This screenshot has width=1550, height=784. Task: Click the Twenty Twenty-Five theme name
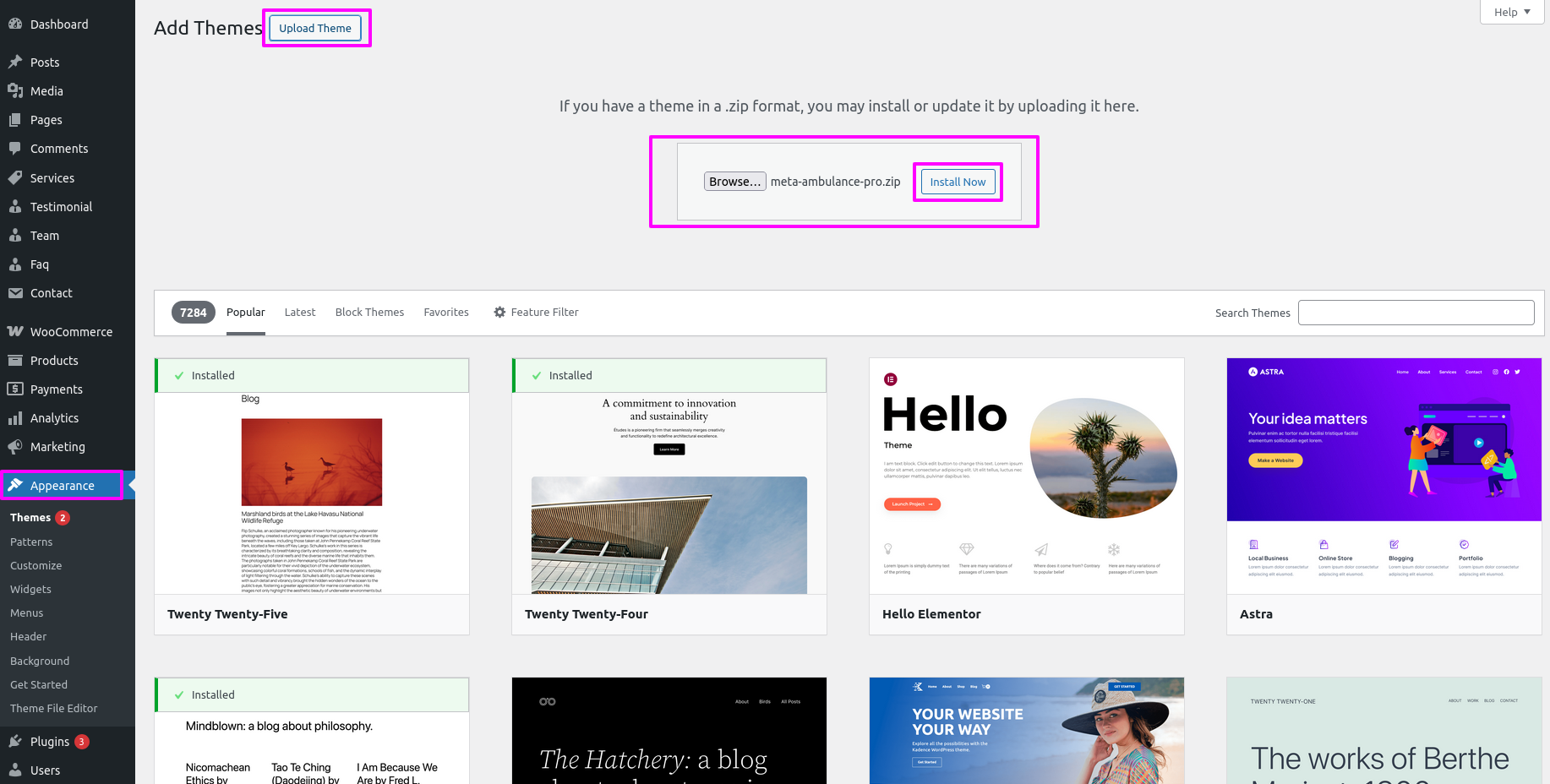click(x=227, y=614)
